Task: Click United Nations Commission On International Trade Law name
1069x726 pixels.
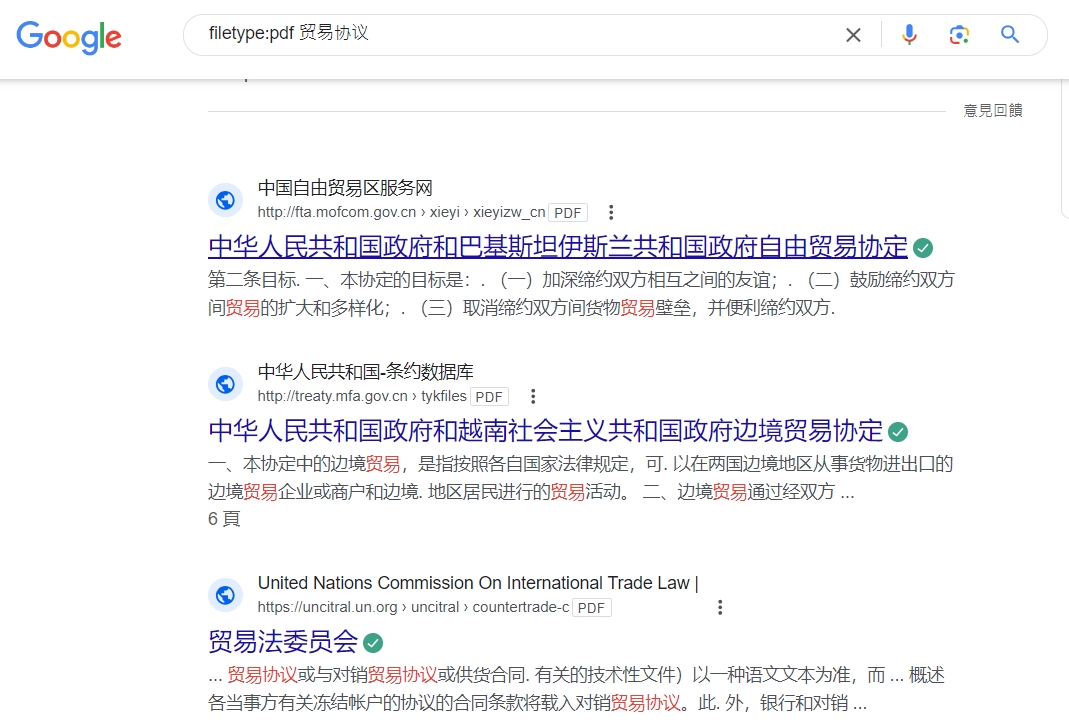Action: (x=478, y=584)
